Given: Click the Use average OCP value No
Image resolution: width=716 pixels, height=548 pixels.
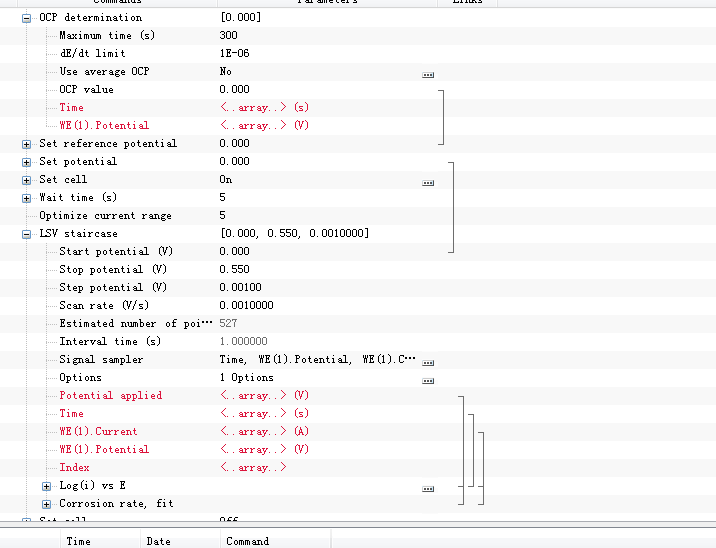Looking at the screenshot, I should (226, 72).
